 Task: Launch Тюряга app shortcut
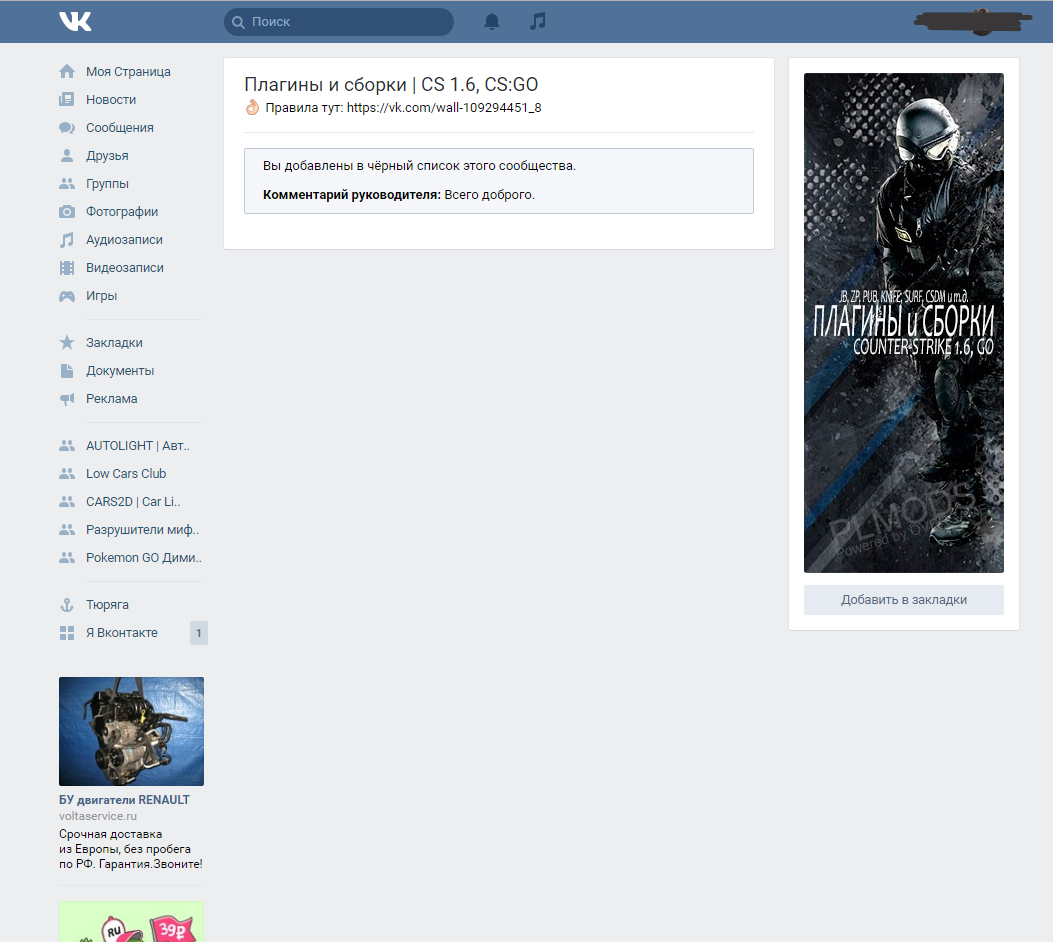(107, 605)
